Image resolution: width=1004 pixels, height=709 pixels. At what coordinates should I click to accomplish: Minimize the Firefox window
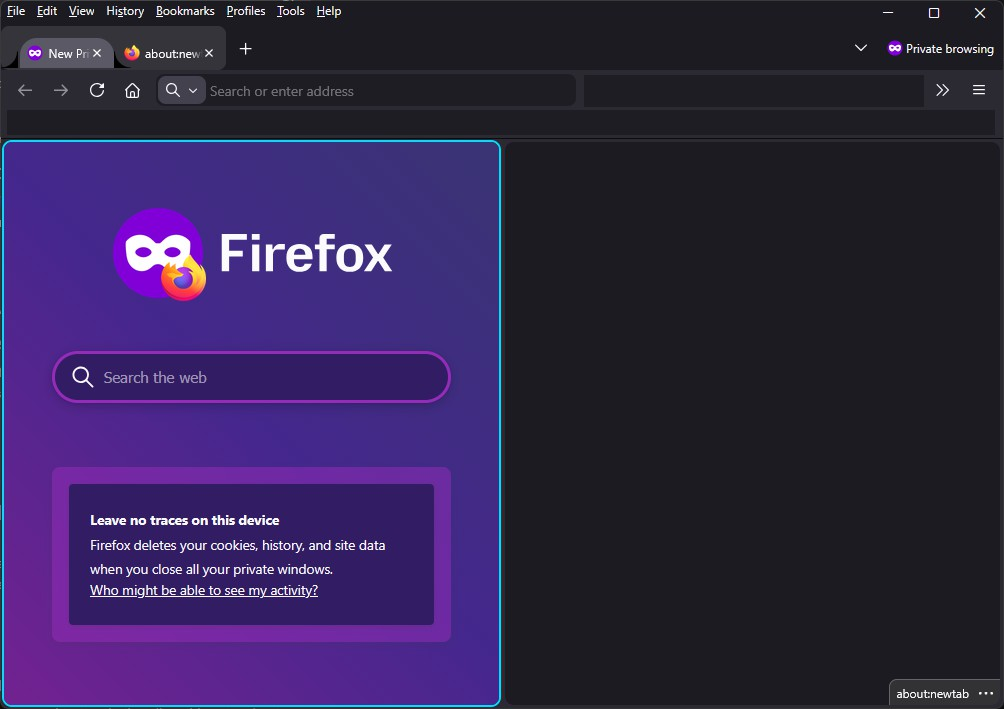coord(887,12)
